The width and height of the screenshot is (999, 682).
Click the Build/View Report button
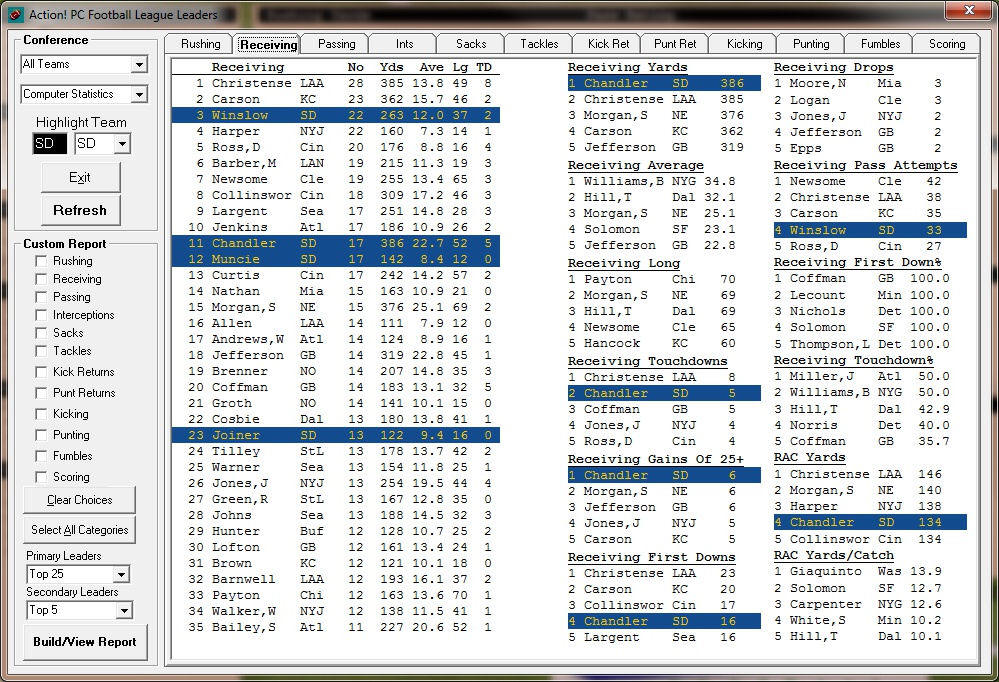click(84, 642)
